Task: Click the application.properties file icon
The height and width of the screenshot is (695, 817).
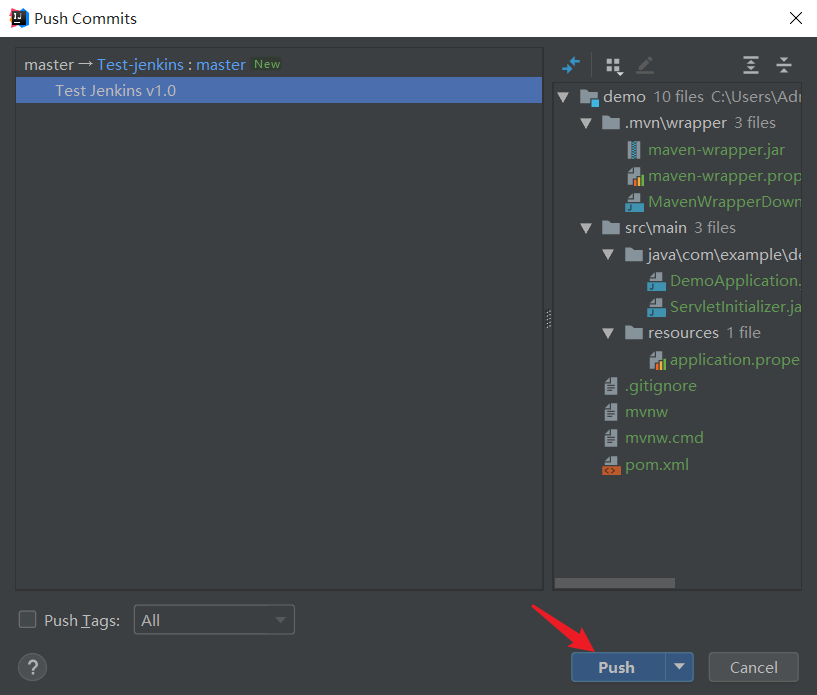Action: (659, 359)
